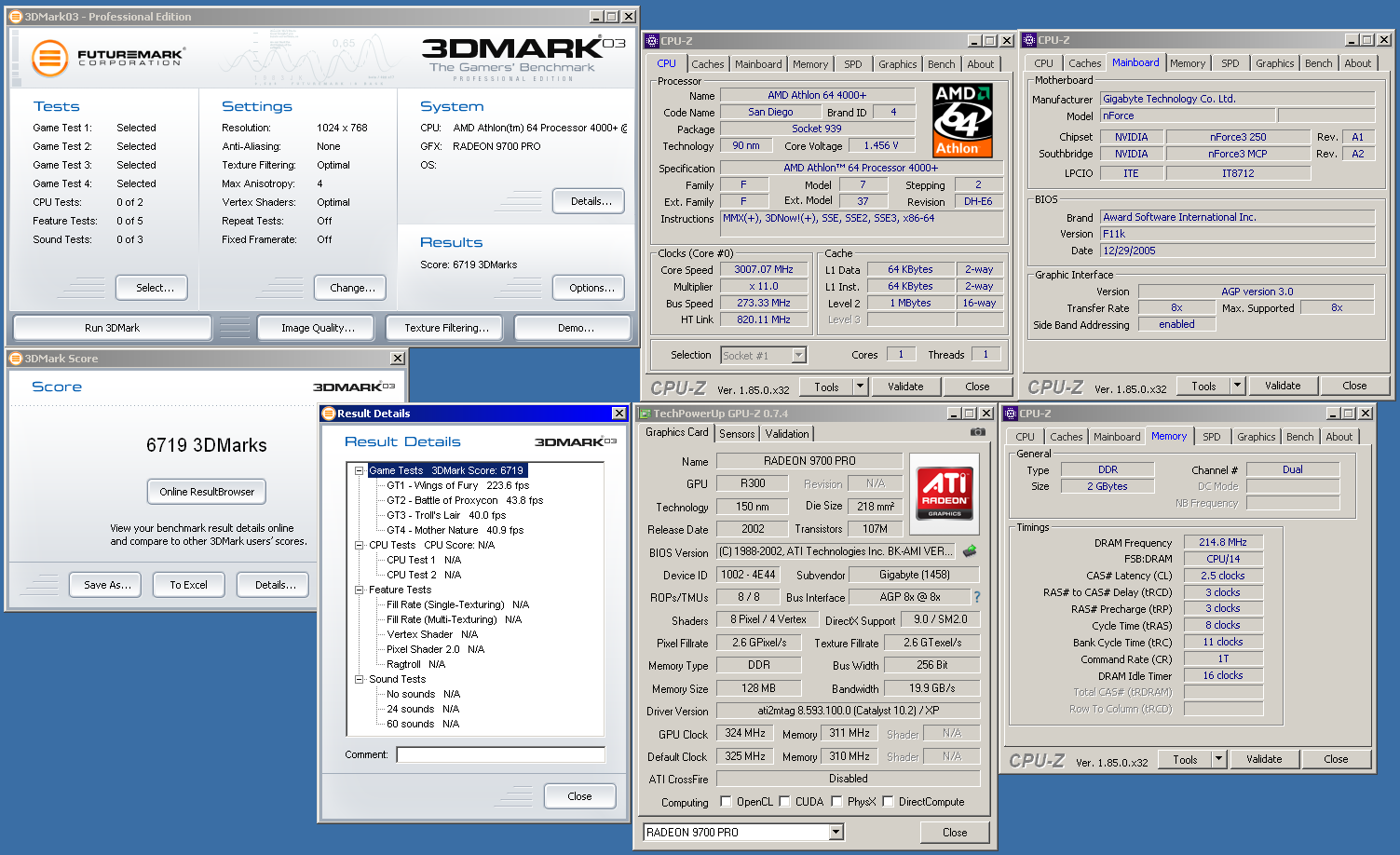Viewport: 1400px width, 855px height.
Task: Click the Bus Interface question mark icon
Action: [977, 597]
